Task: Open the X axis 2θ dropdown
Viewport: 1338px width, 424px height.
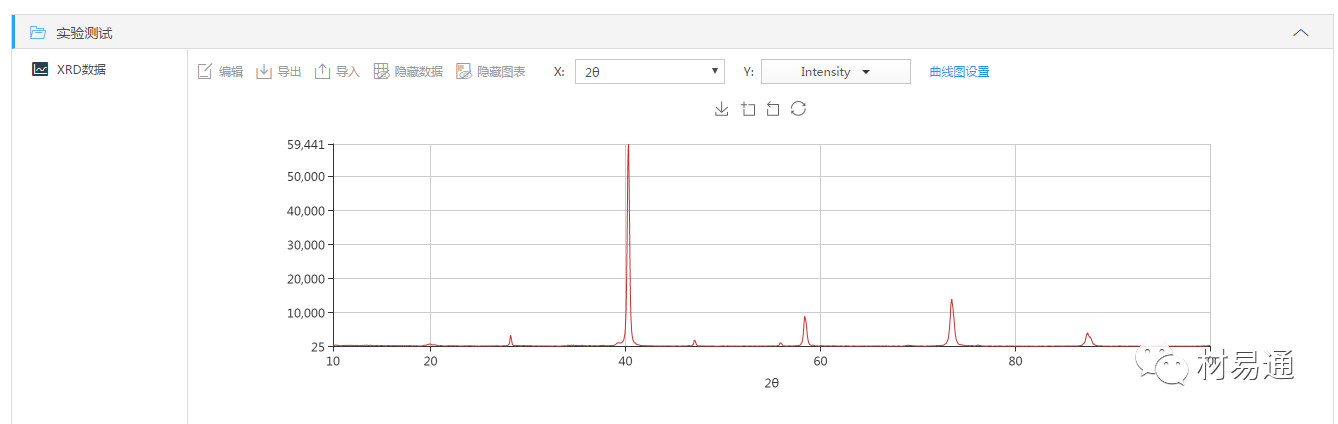Action: click(x=649, y=72)
